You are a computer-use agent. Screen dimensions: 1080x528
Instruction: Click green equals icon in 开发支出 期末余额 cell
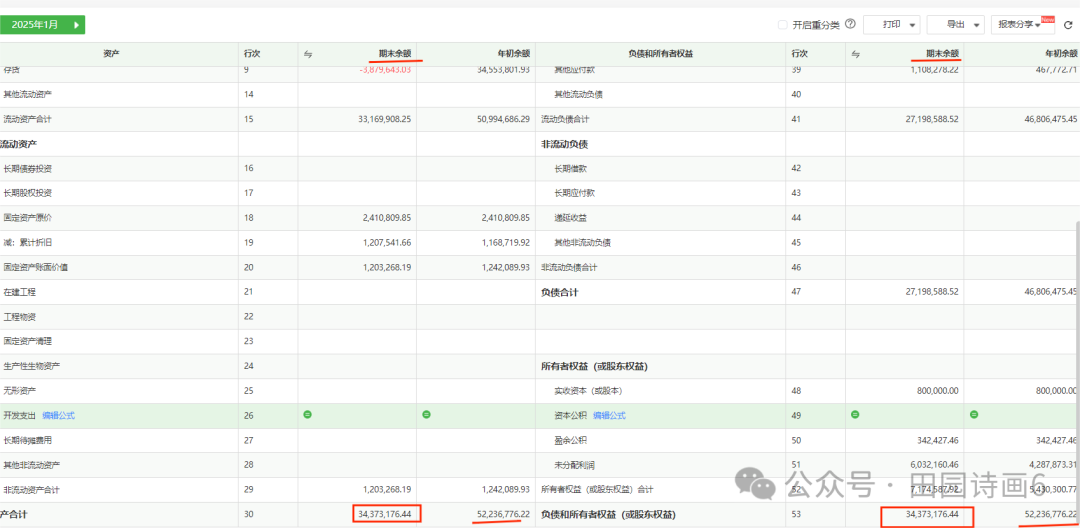(308, 414)
